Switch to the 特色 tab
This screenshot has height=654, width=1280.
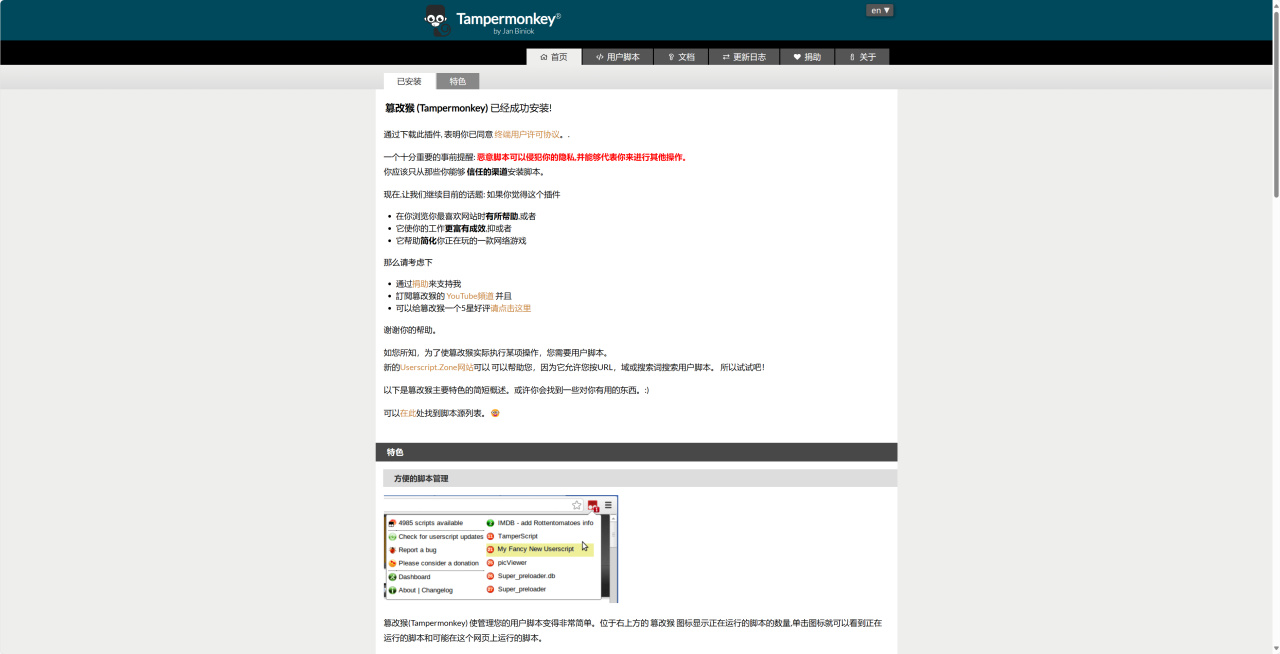[x=457, y=81]
